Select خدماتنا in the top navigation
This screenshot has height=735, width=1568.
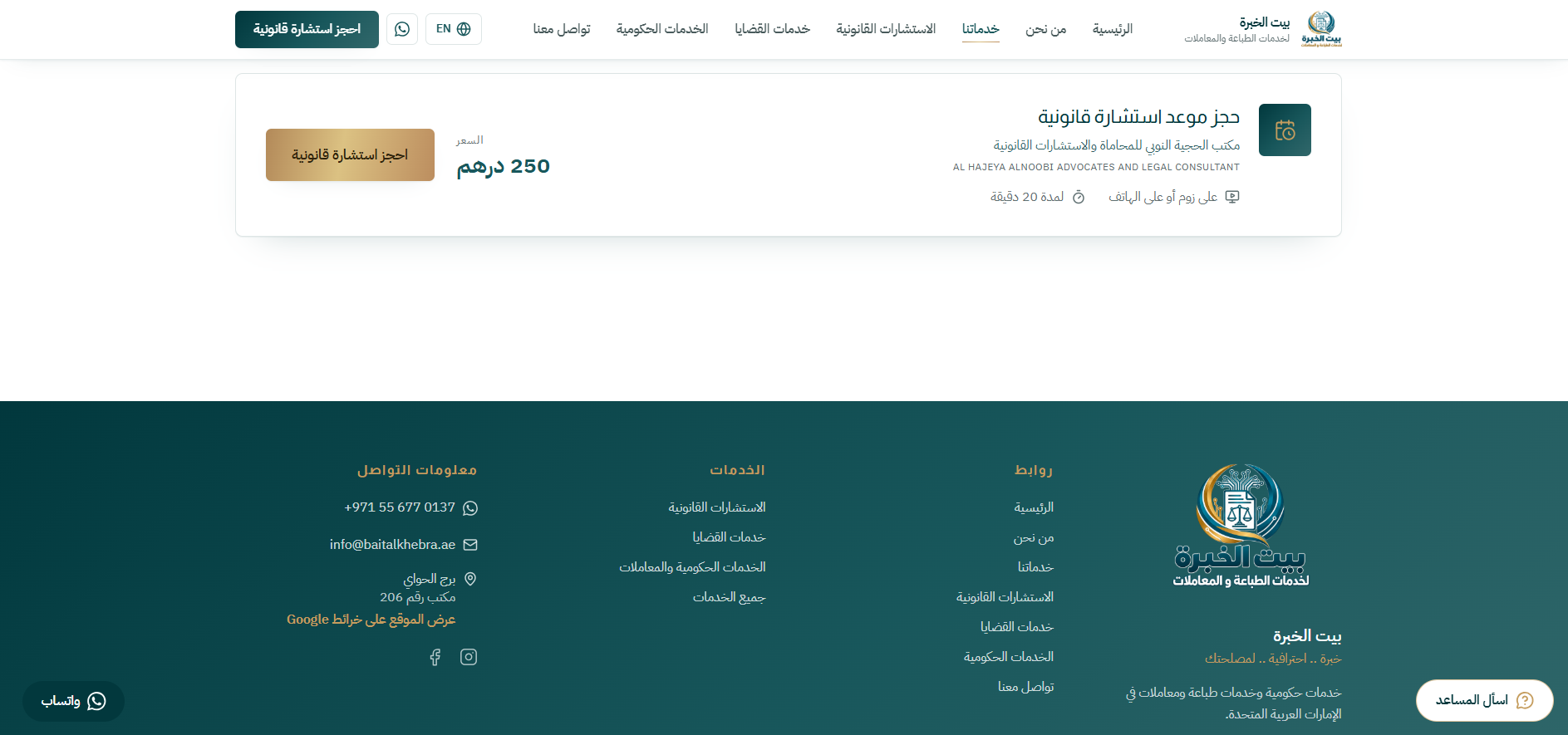point(981,29)
